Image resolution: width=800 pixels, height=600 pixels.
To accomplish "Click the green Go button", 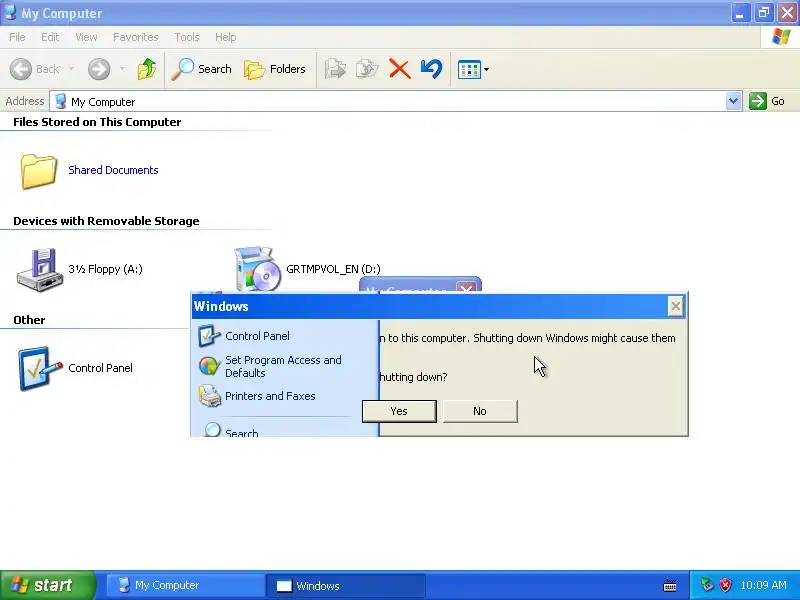I will (x=767, y=101).
